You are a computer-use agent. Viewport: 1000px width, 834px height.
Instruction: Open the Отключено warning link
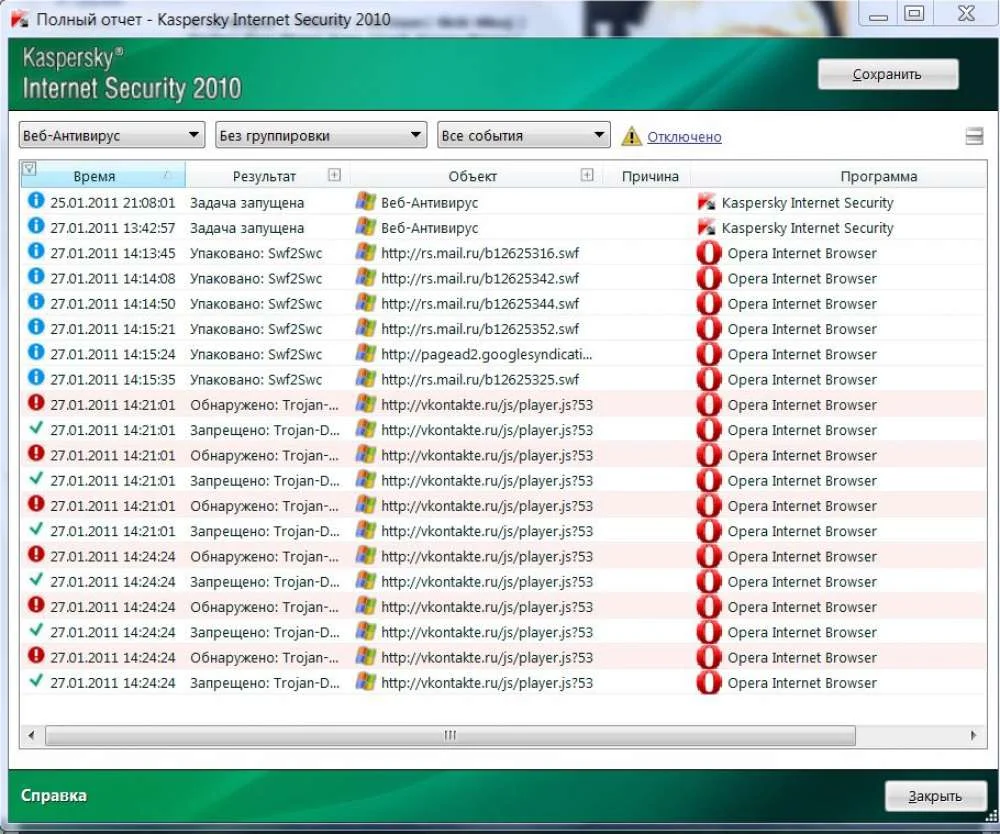pos(684,136)
